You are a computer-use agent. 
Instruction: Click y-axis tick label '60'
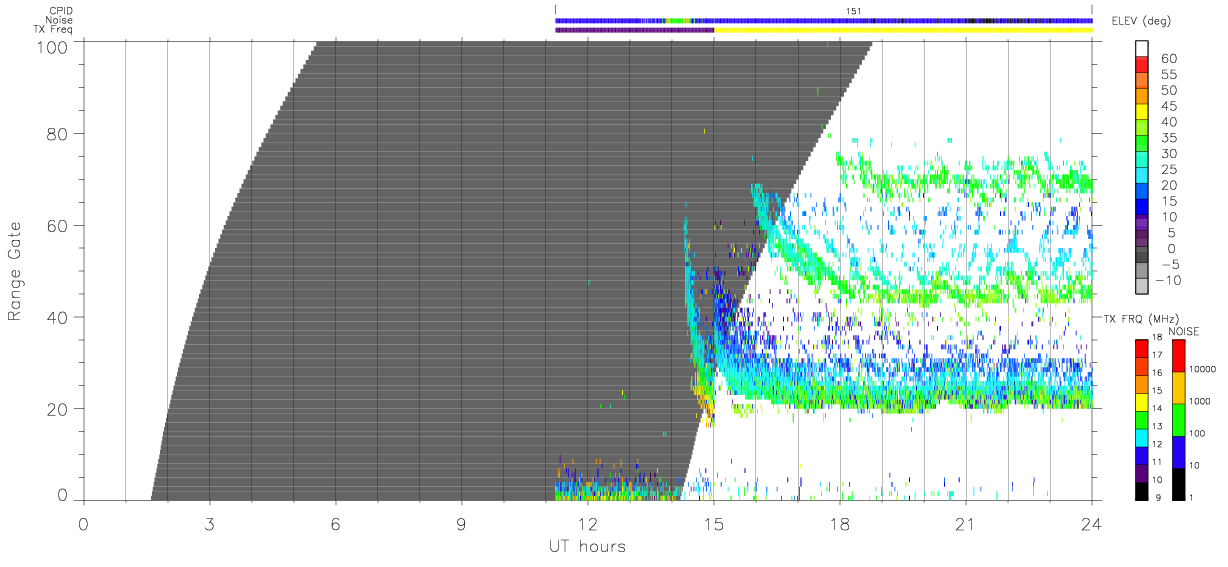(x=59, y=225)
